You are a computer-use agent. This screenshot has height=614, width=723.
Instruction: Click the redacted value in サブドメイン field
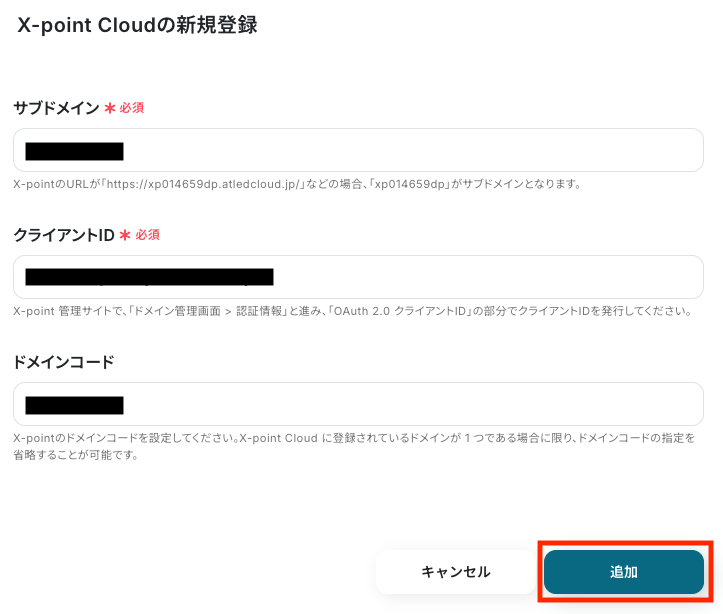74,151
